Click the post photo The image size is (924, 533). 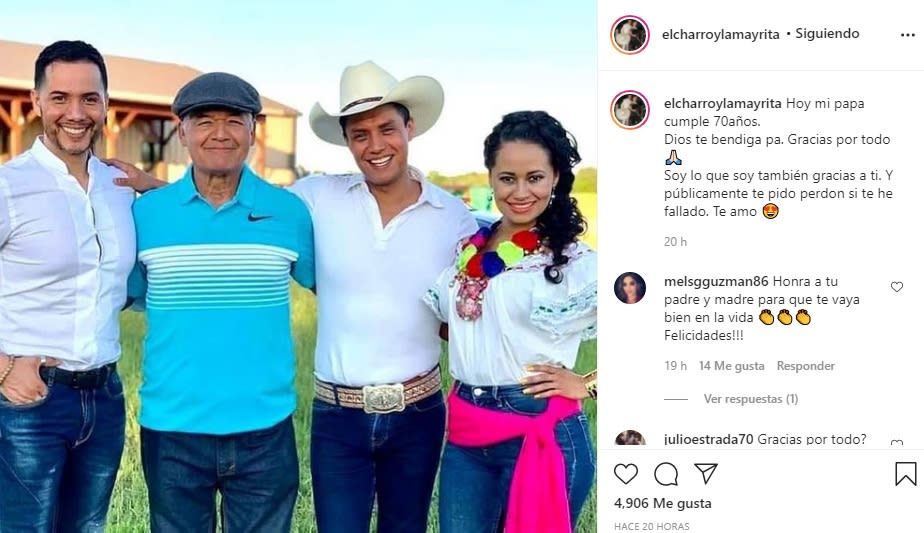coord(299,266)
